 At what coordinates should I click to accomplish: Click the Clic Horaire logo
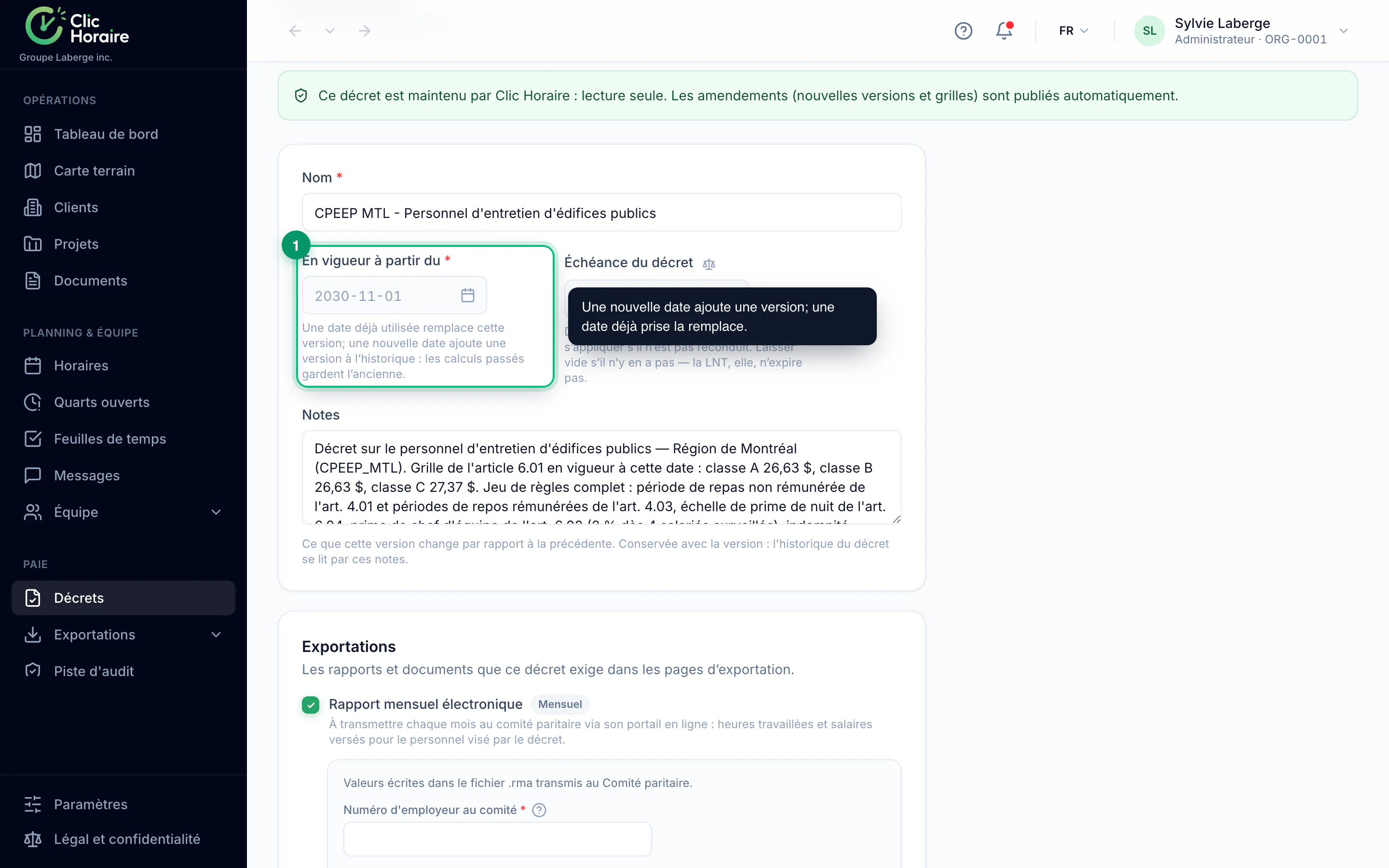pyautogui.click(x=78, y=26)
